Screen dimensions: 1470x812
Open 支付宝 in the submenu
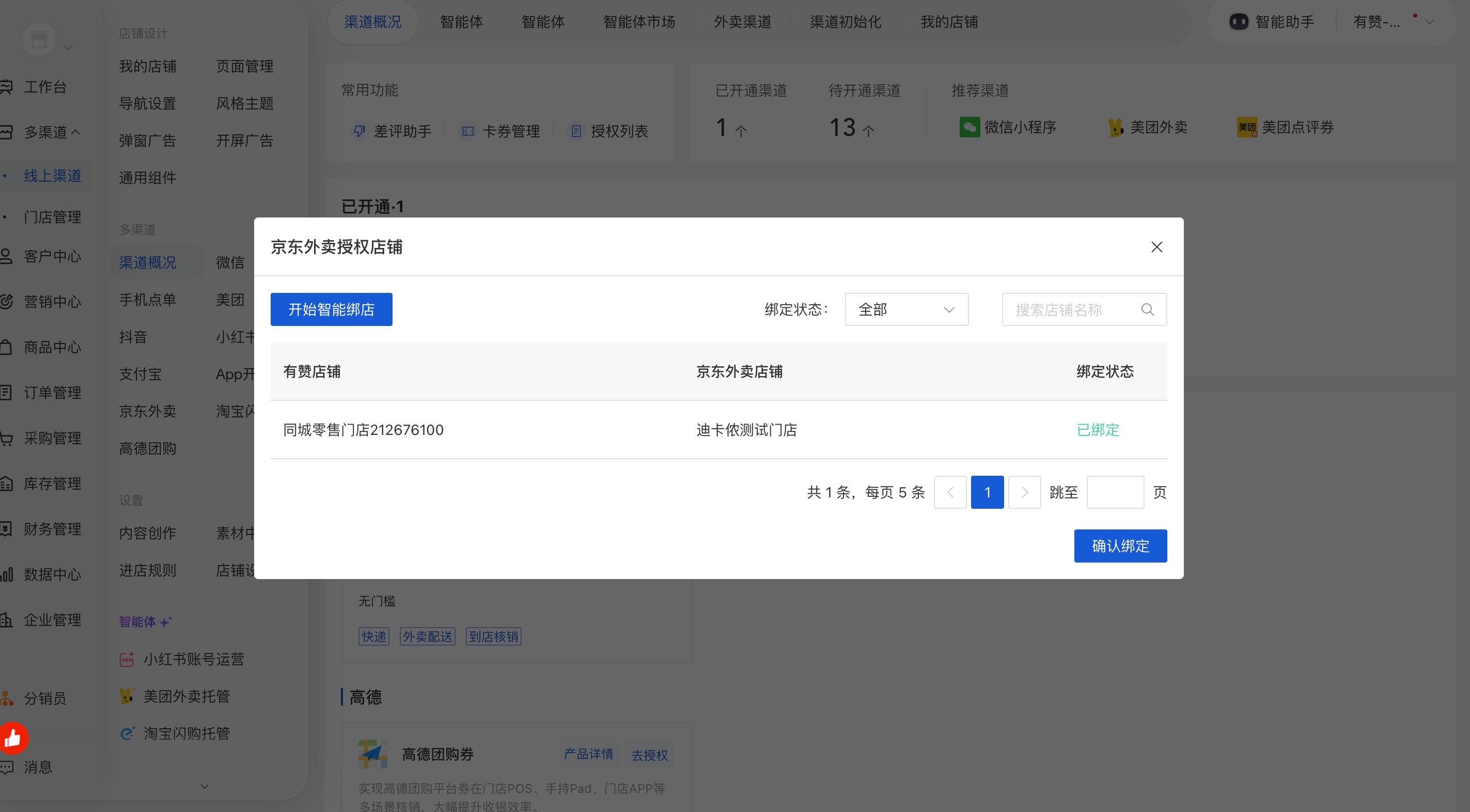click(140, 374)
